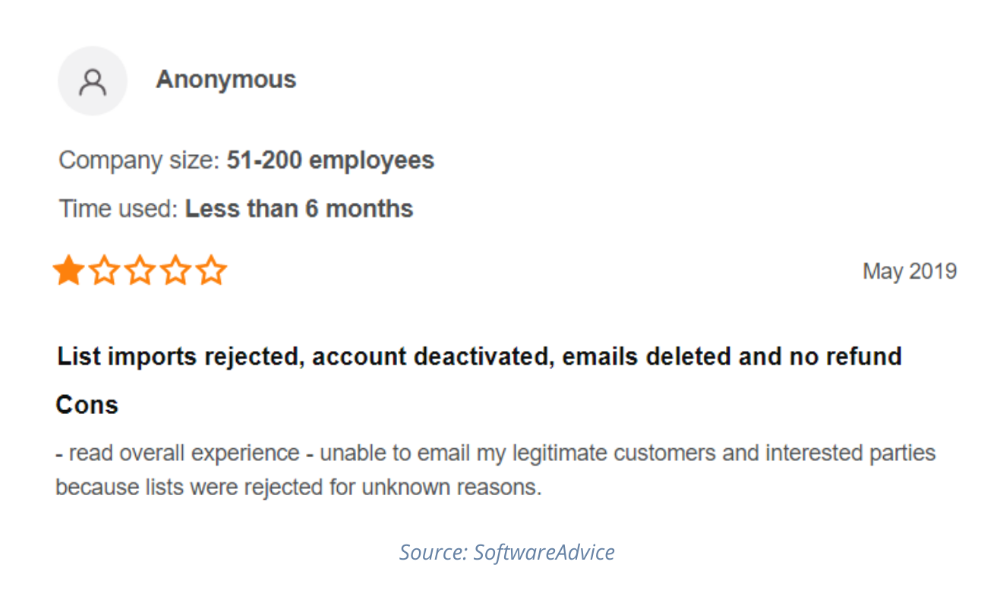Click the fourth empty star
1000x600 pixels.
(176, 271)
